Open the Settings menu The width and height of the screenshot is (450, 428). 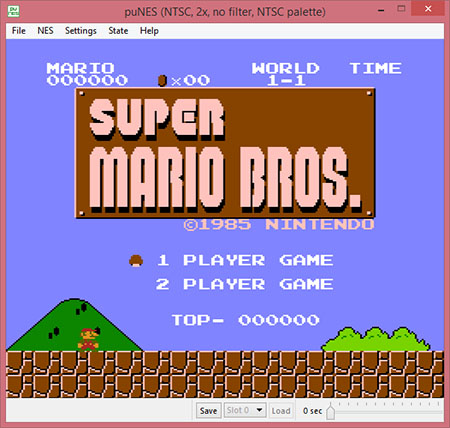click(81, 31)
